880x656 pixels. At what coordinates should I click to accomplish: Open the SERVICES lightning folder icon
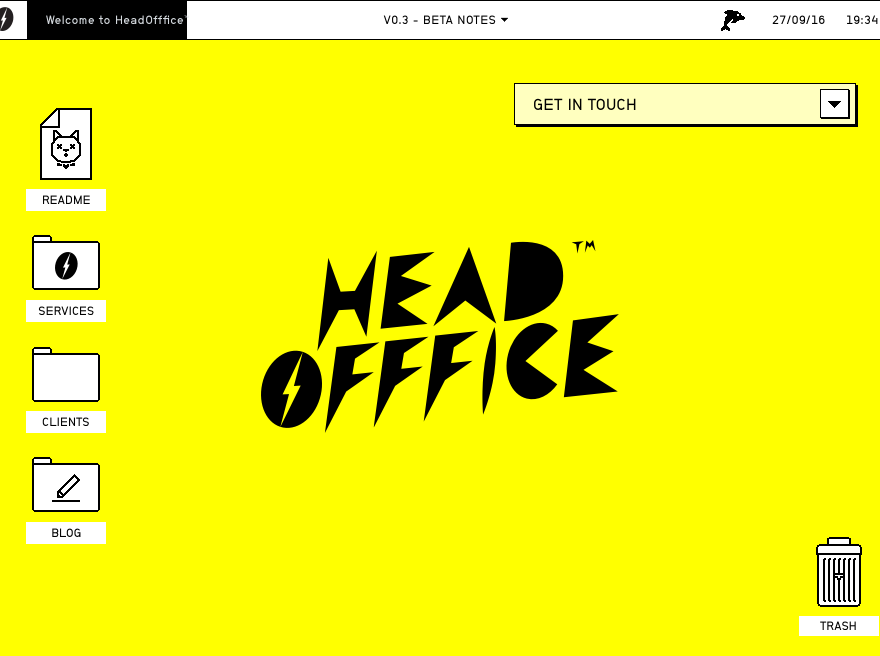(66, 263)
